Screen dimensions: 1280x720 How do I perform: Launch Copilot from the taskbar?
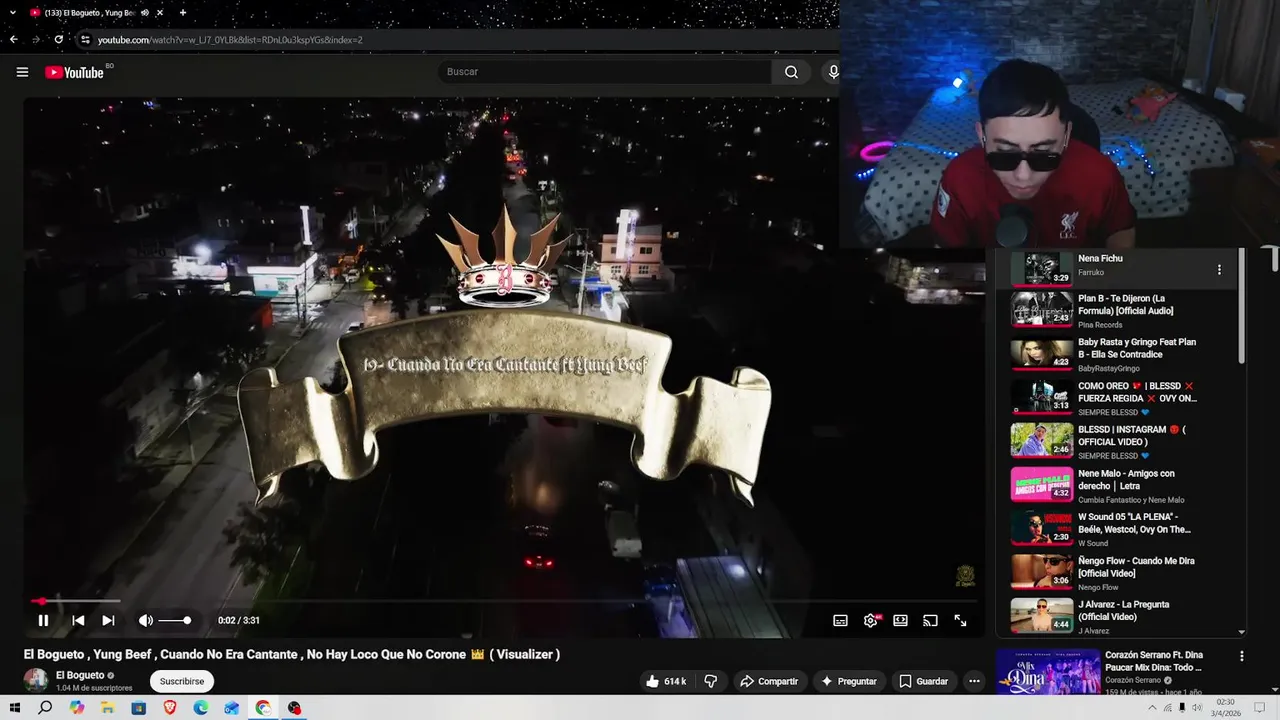coord(77,708)
